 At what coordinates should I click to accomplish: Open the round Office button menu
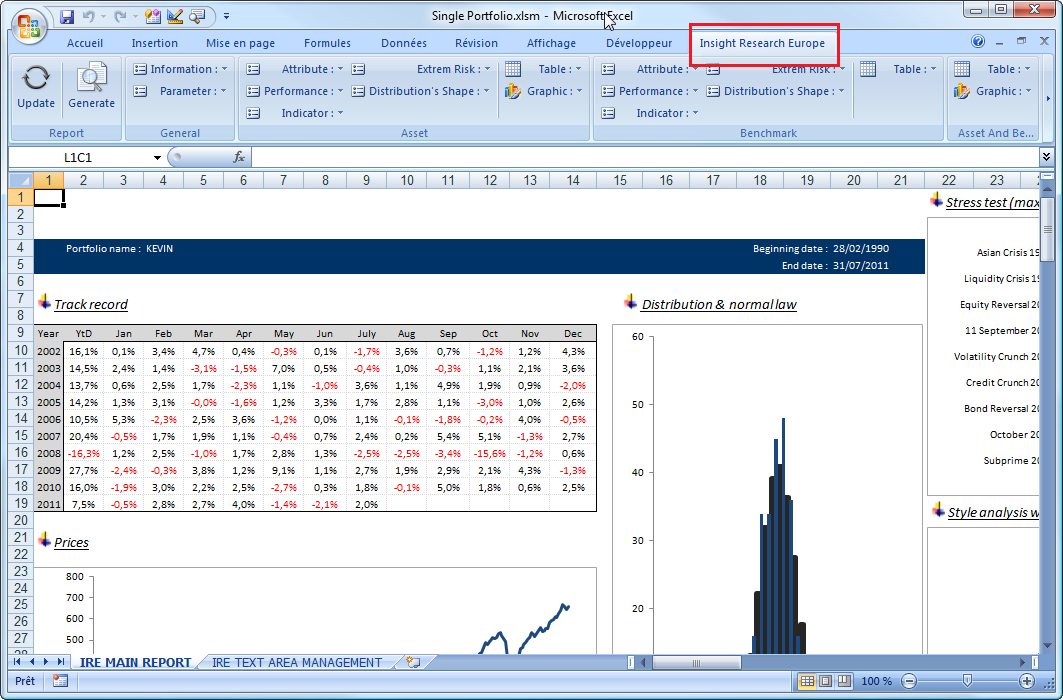click(28, 27)
